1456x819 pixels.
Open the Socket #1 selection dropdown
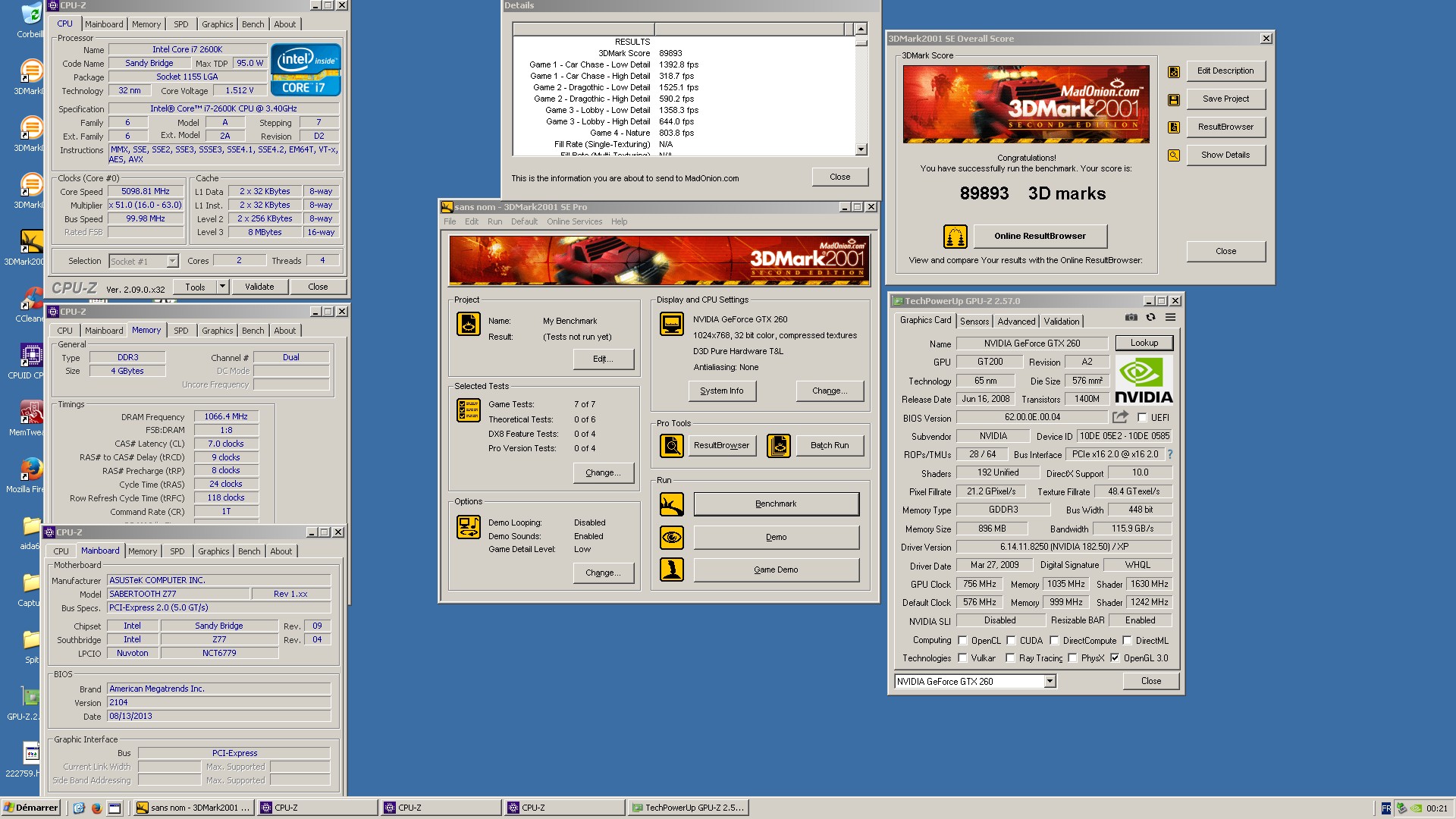[172, 262]
